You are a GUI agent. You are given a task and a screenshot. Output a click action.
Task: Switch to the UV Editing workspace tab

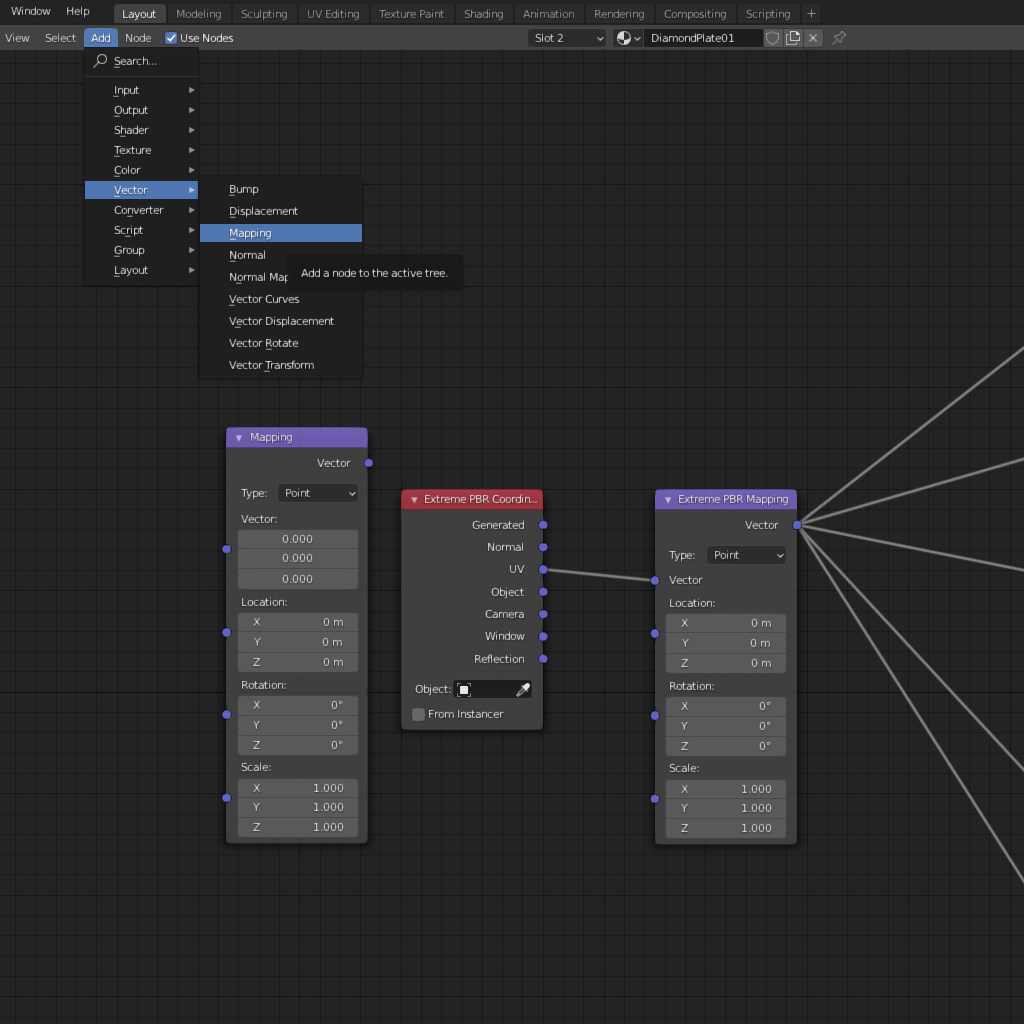tap(333, 14)
